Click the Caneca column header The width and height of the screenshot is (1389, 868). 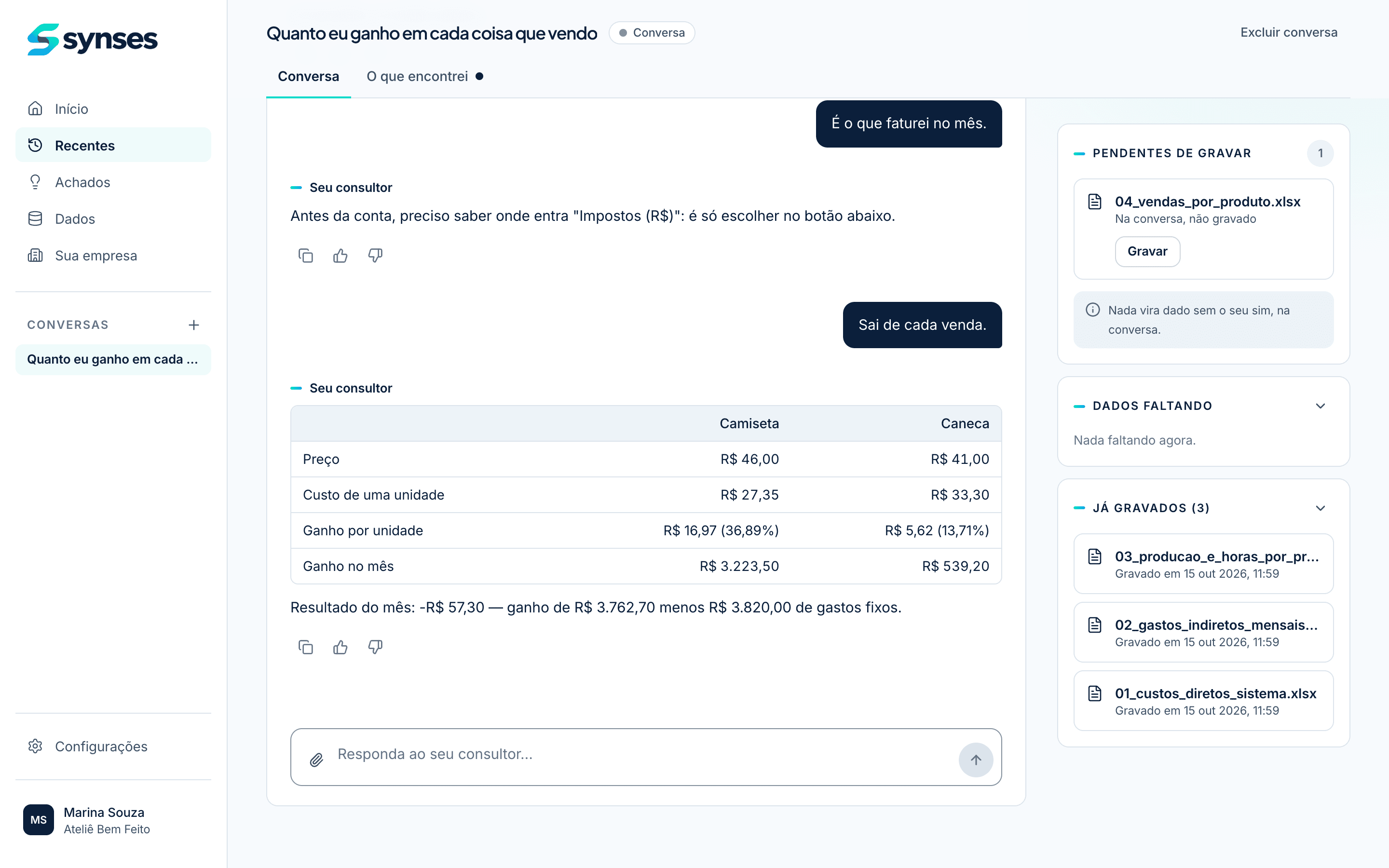965,424
